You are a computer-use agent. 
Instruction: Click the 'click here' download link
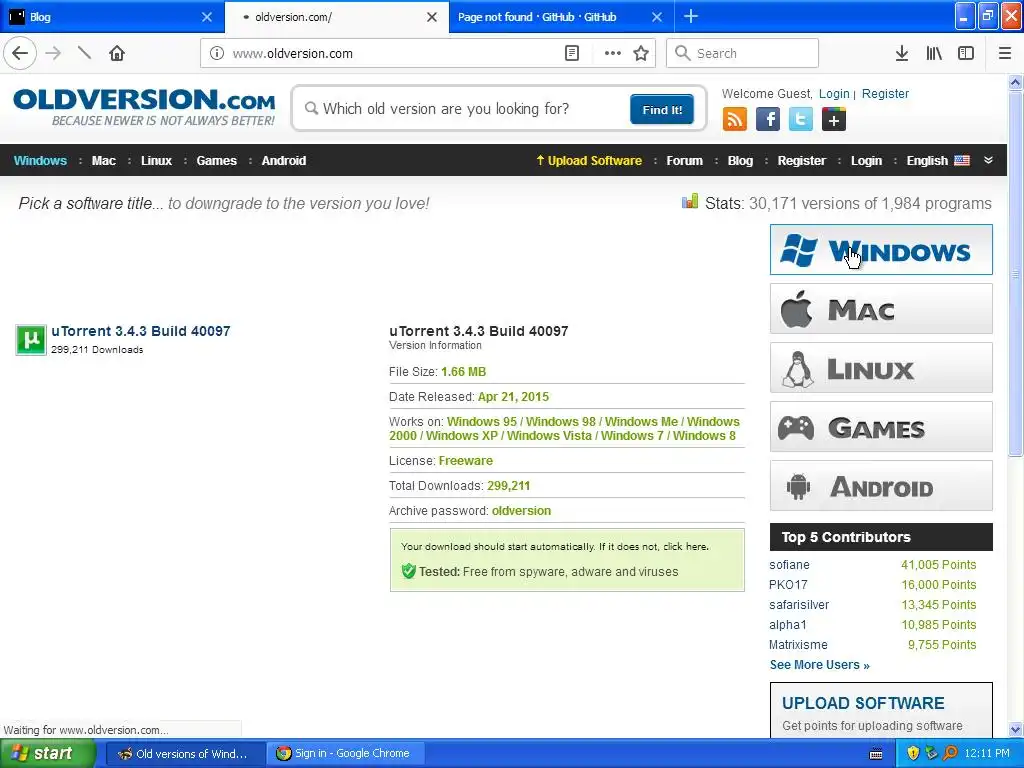(685, 547)
